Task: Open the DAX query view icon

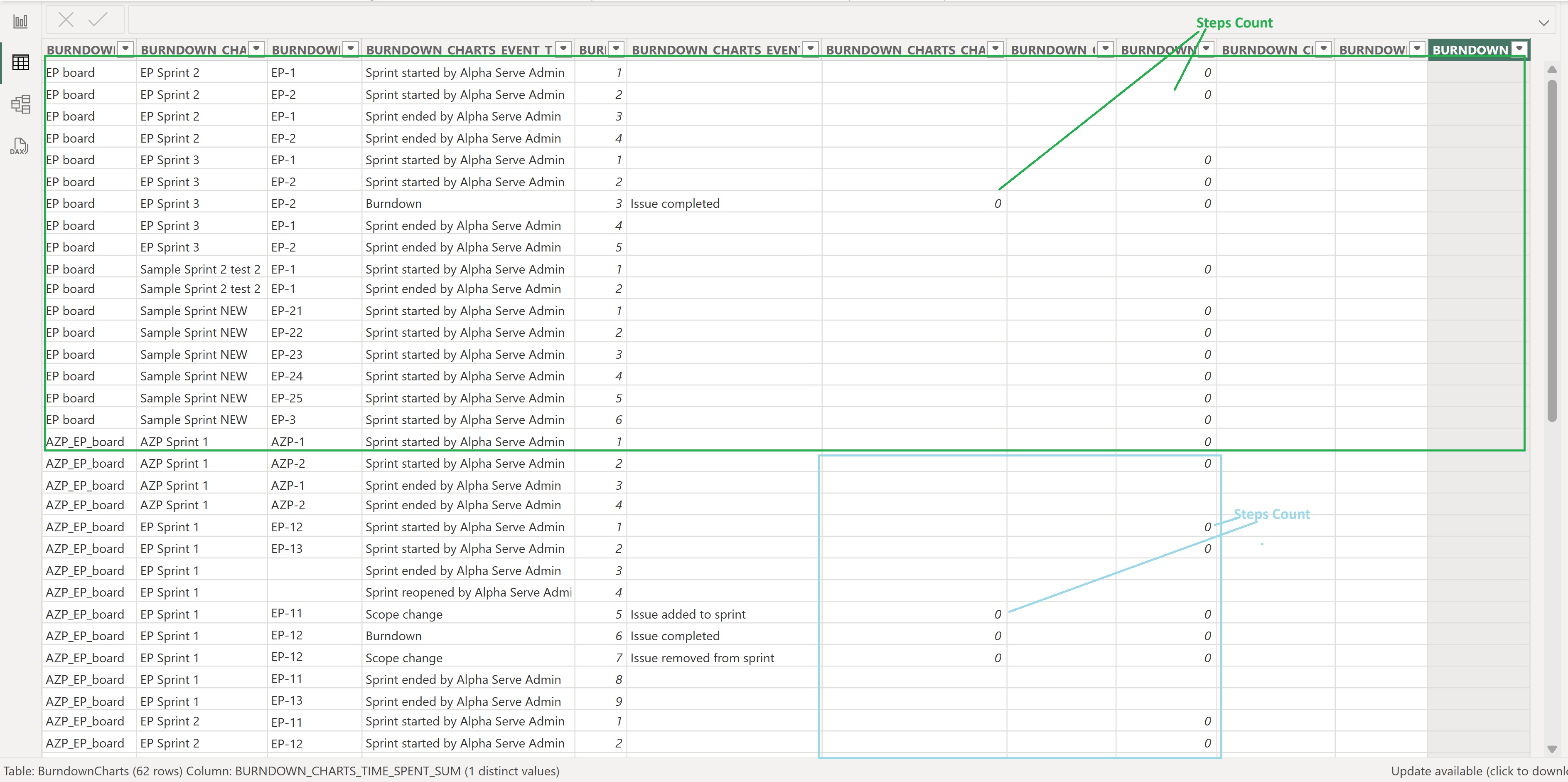Action: [x=20, y=146]
